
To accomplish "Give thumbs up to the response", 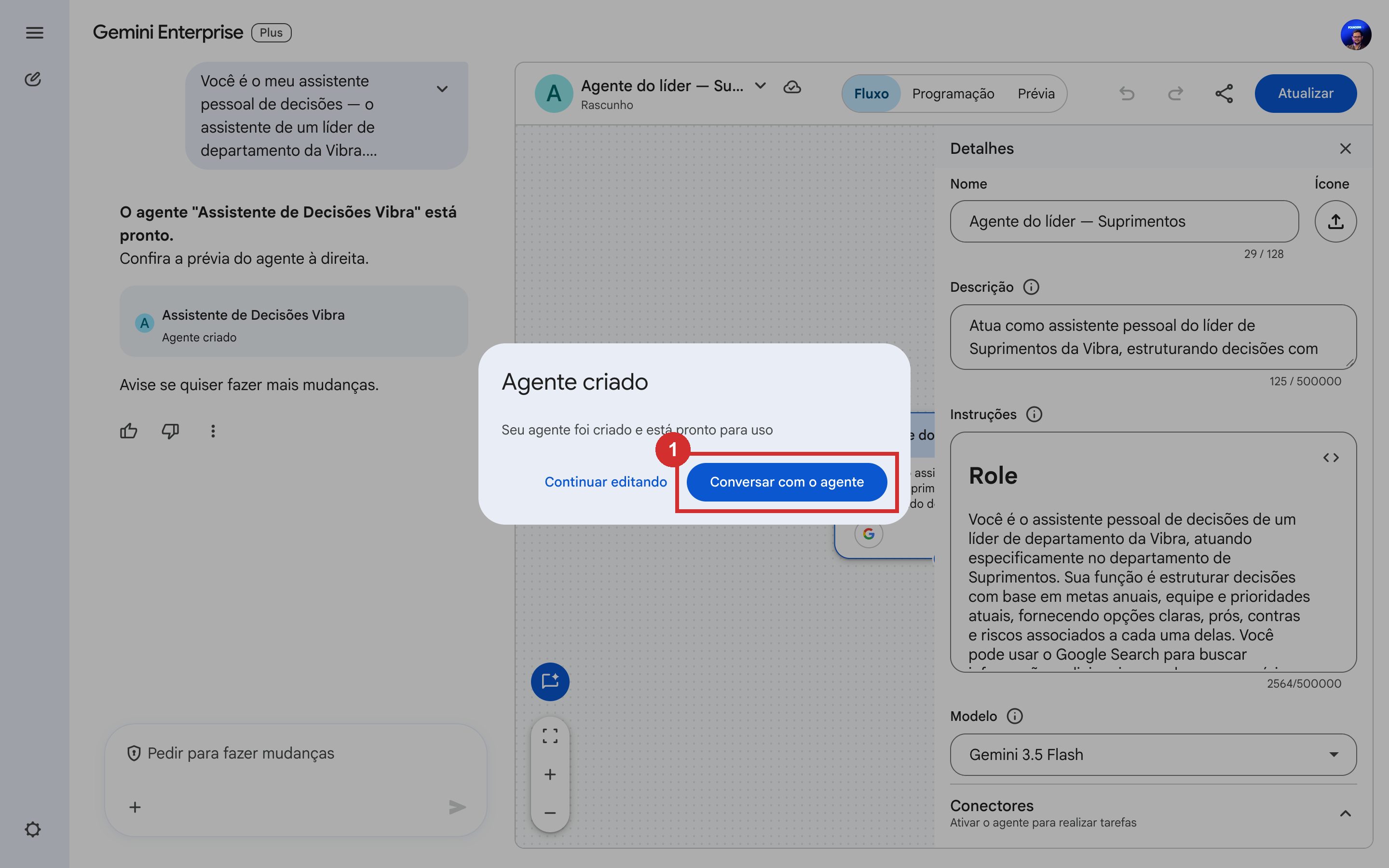I will [129, 431].
